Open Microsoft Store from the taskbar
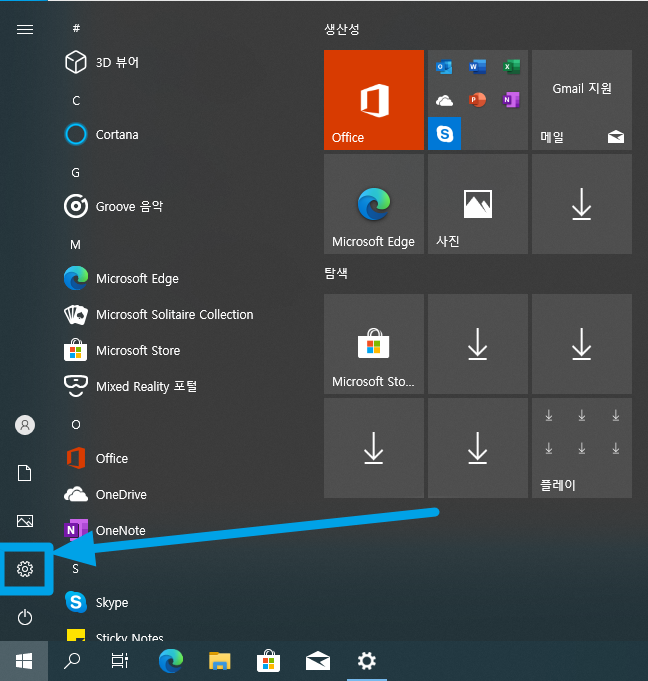The width and height of the screenshot is (648, 681). 268,661
